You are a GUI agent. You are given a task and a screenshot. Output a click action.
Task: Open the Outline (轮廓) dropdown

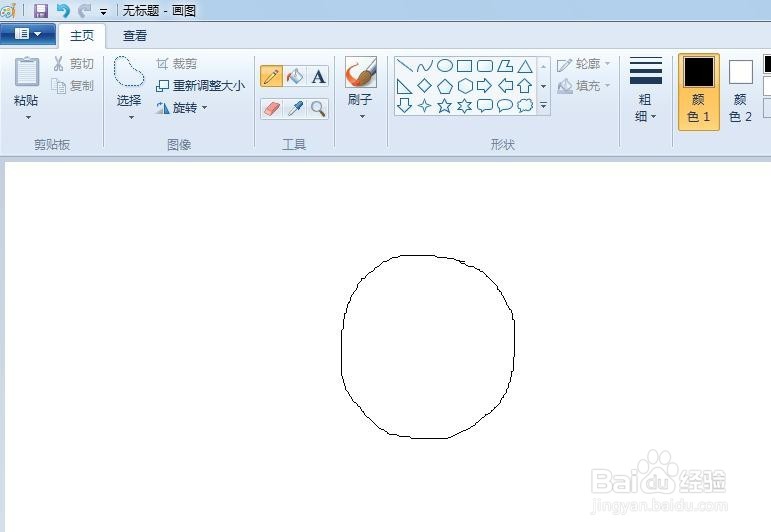pos(584,64)
